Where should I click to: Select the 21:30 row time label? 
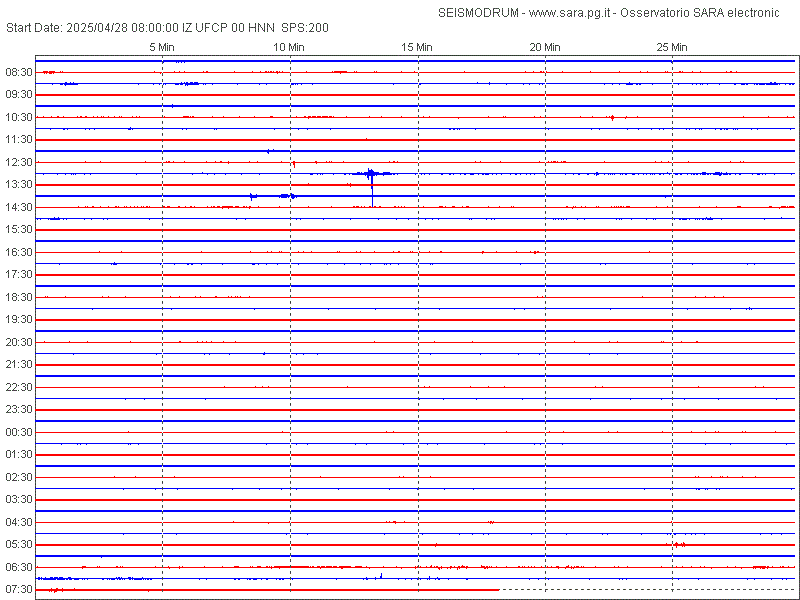(19, 365)
